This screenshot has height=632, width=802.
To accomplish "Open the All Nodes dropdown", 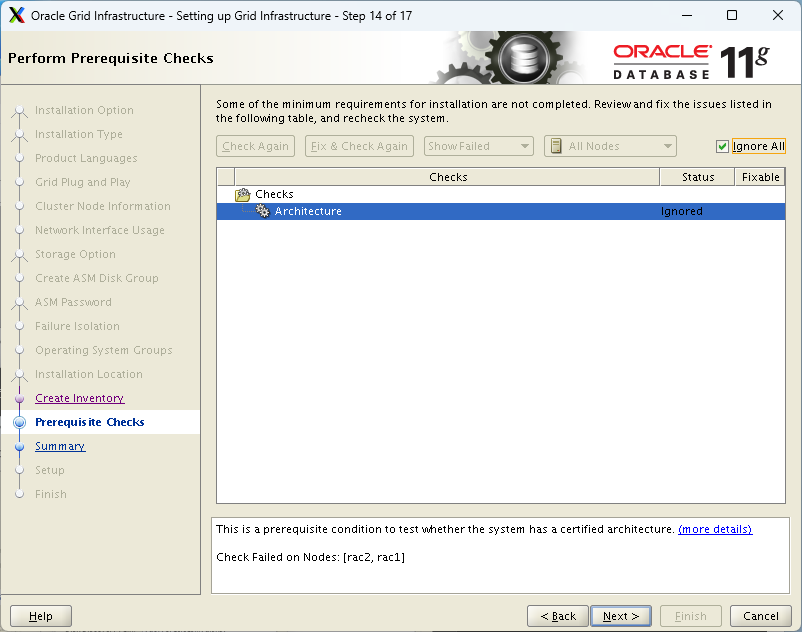I will 610,146.
